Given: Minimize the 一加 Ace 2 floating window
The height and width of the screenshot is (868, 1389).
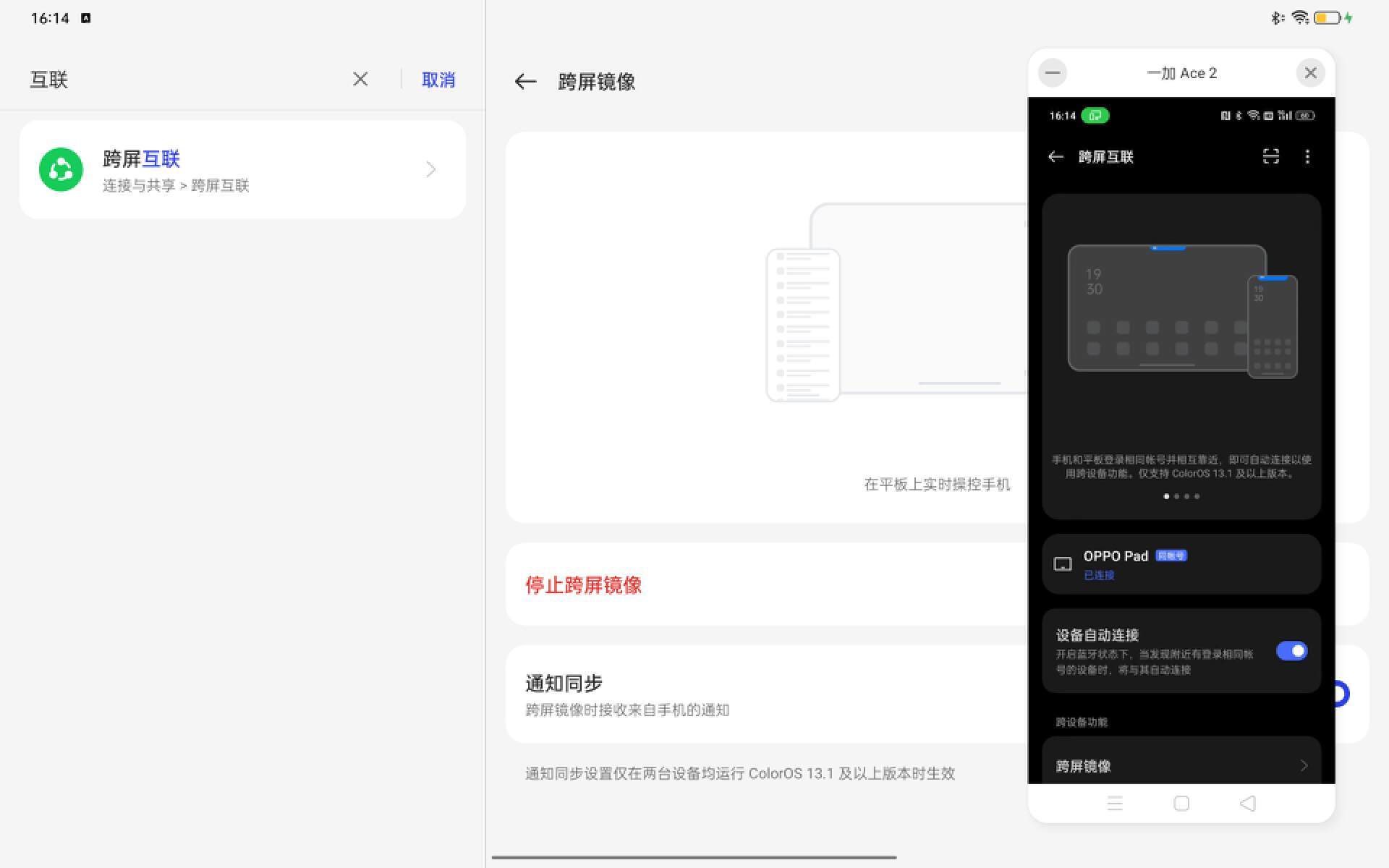Looking at the screenshot, I should coord(1052,72).
